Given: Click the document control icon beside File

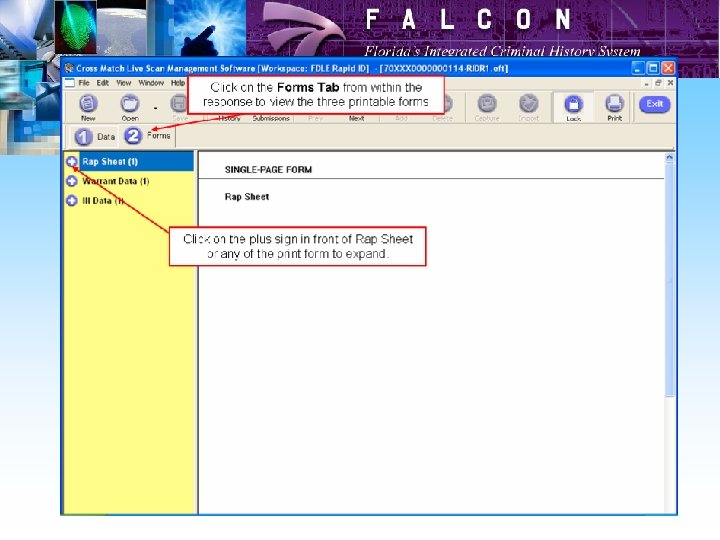Looking at the screenshot, I should click(69, 83).
